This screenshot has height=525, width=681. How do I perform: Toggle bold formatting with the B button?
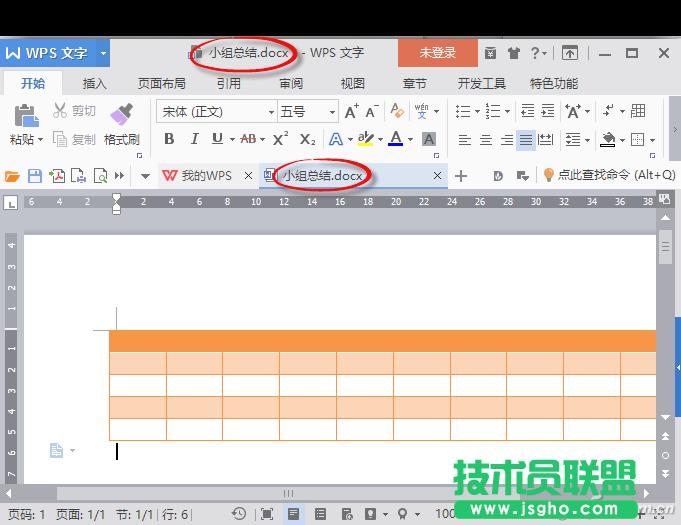click(x=169, y=139)
